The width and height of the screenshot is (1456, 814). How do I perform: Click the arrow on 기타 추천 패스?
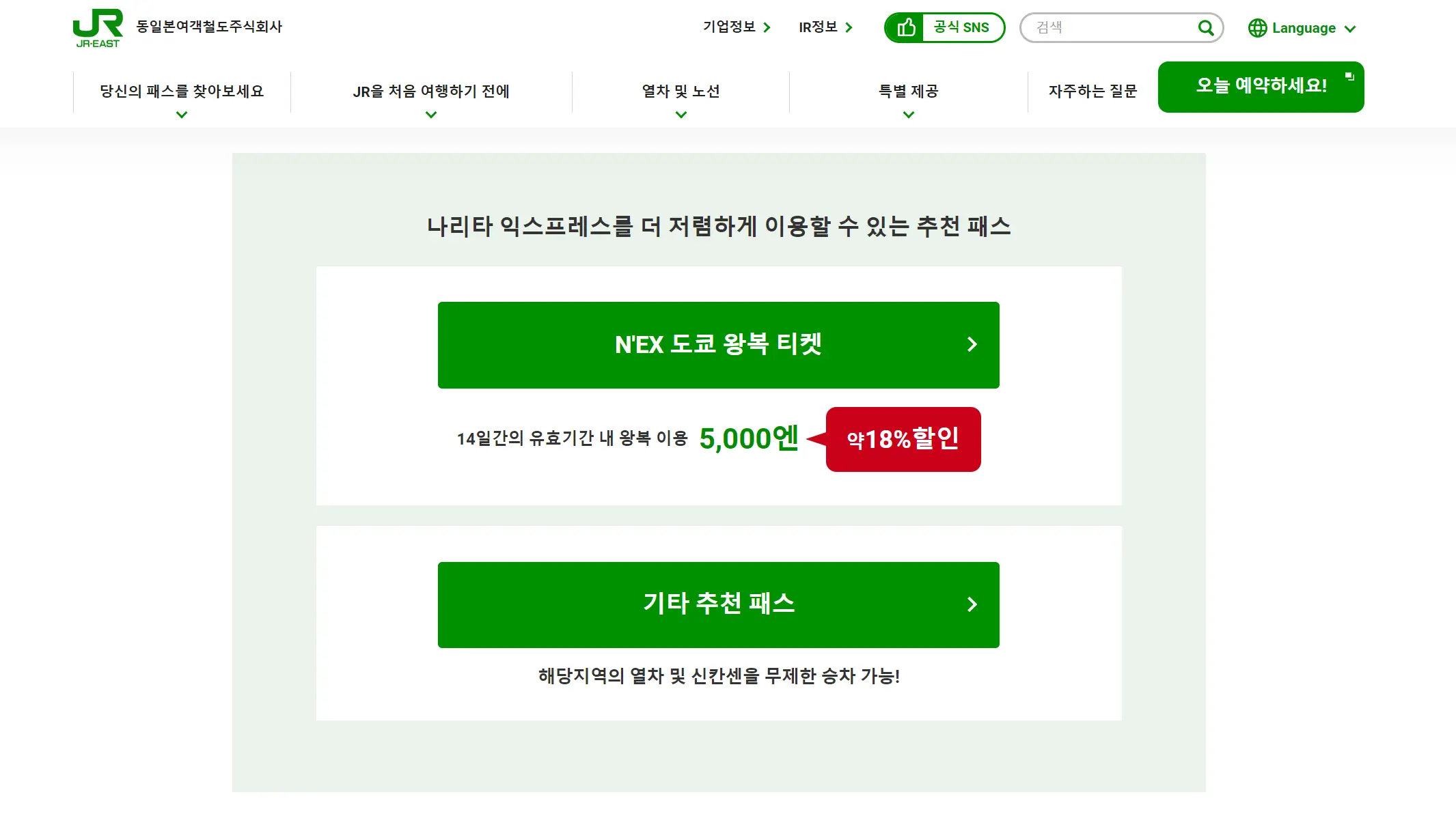(x=972, y=604)
